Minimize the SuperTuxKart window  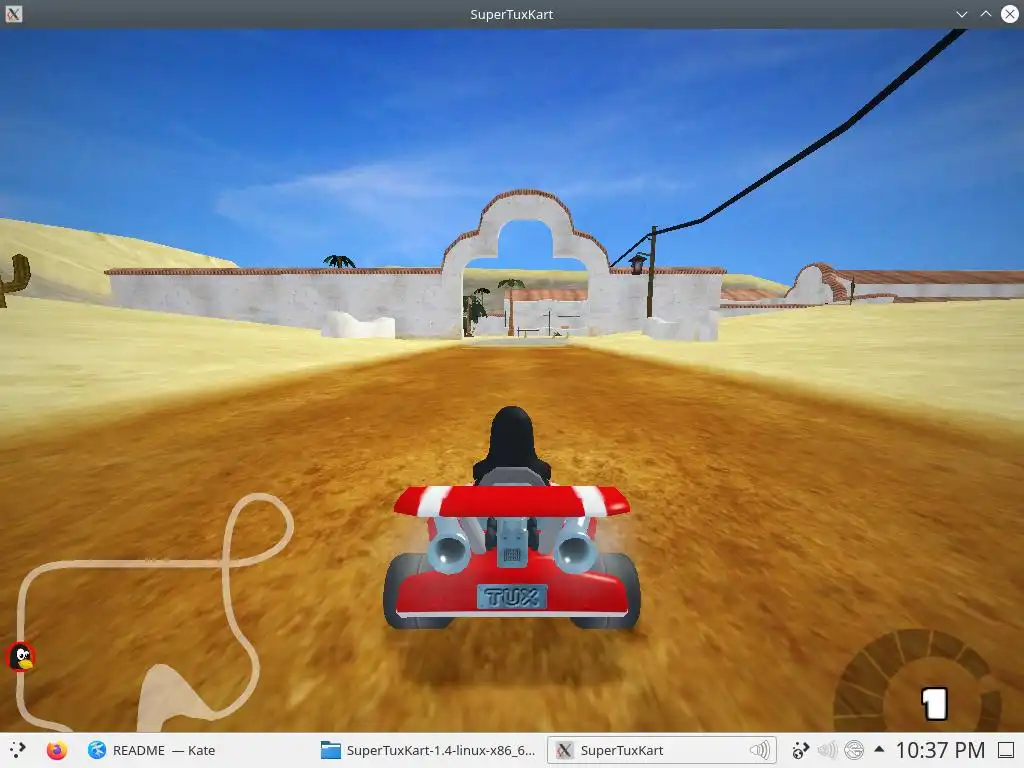pos(961,14)
